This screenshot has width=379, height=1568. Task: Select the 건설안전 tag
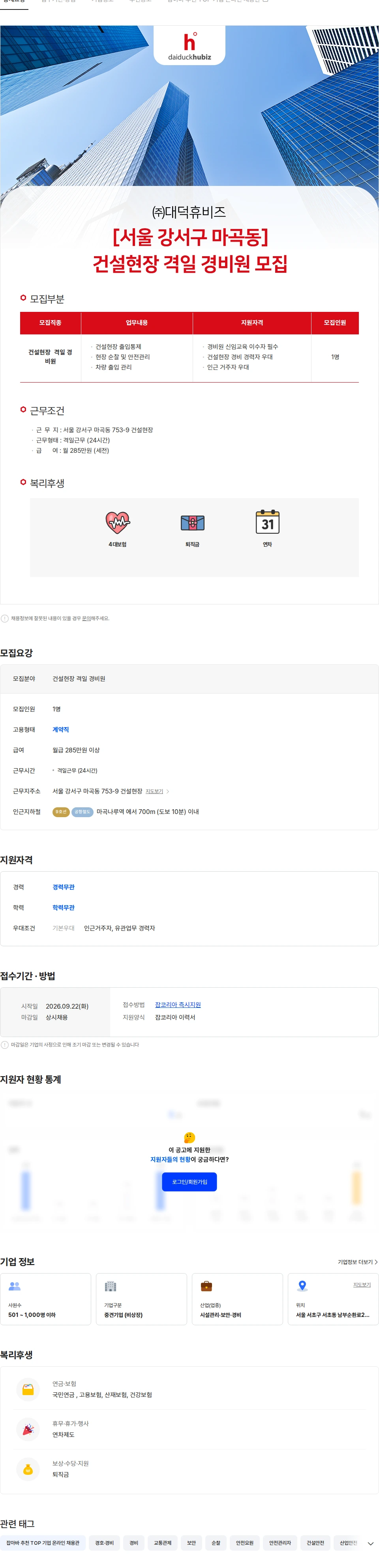click(x=315, y=1543)
